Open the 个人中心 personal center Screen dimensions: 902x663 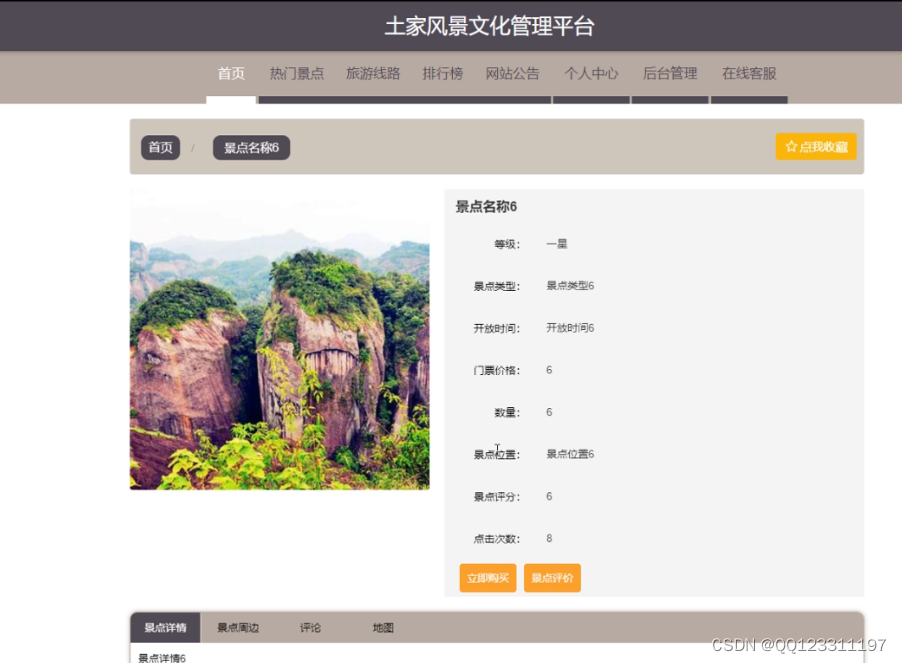591,73
